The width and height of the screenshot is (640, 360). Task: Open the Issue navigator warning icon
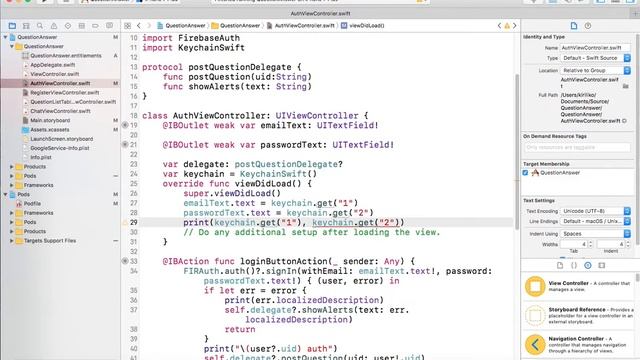(x=54, y=26)
